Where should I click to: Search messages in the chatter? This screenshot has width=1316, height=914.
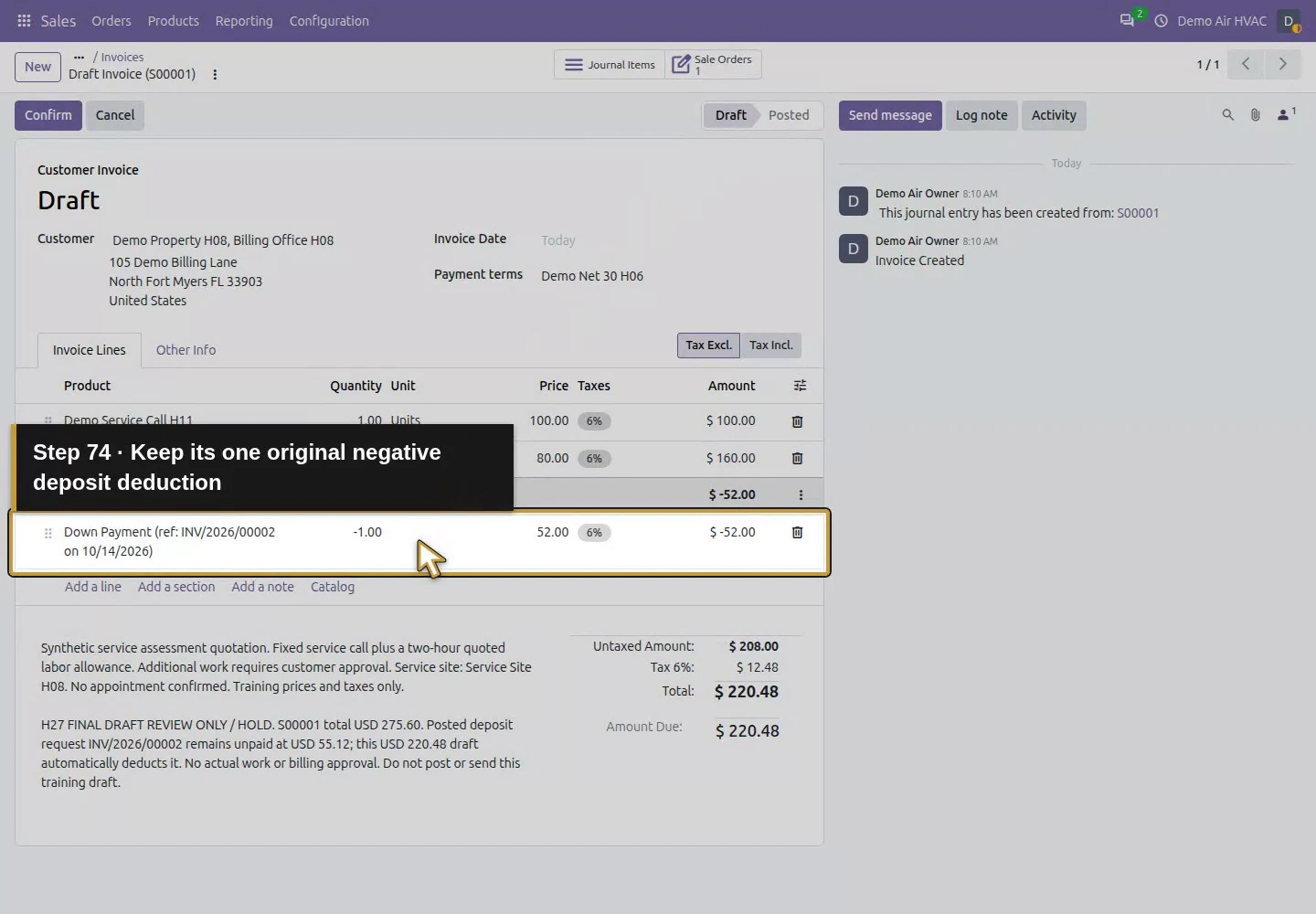click(1227, 115)
